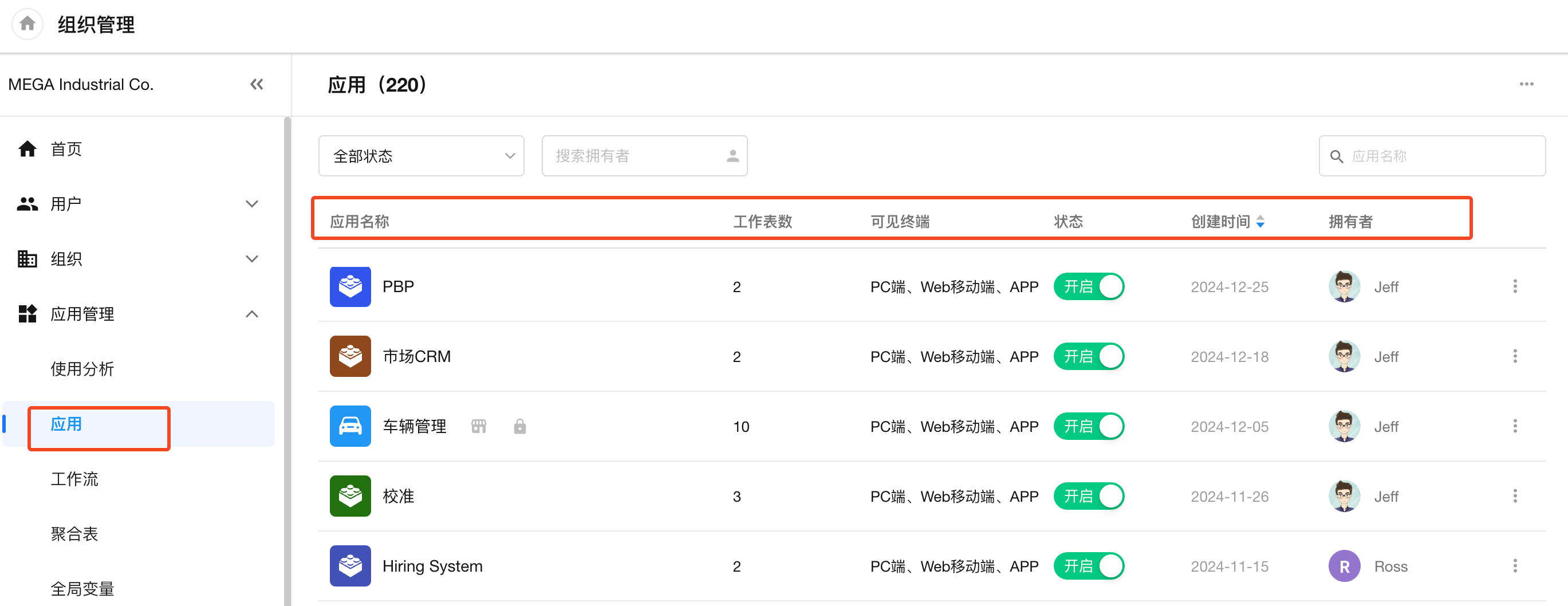1568x606 pixels.
Task: Disable the PBP app status toggle
Action: tap(1088, 286)
